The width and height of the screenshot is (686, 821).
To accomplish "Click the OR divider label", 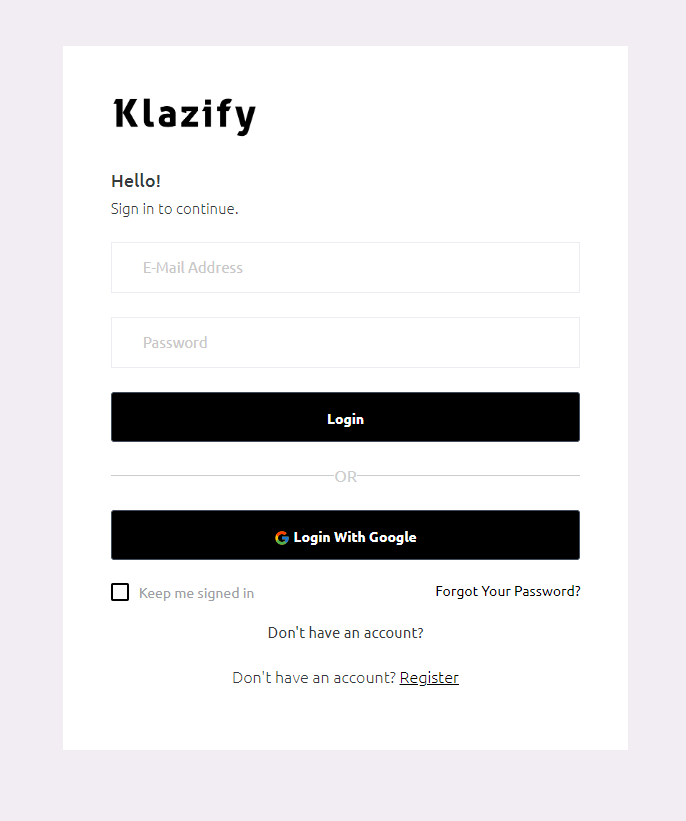I will pyautogui.click(x=346, y=476).
